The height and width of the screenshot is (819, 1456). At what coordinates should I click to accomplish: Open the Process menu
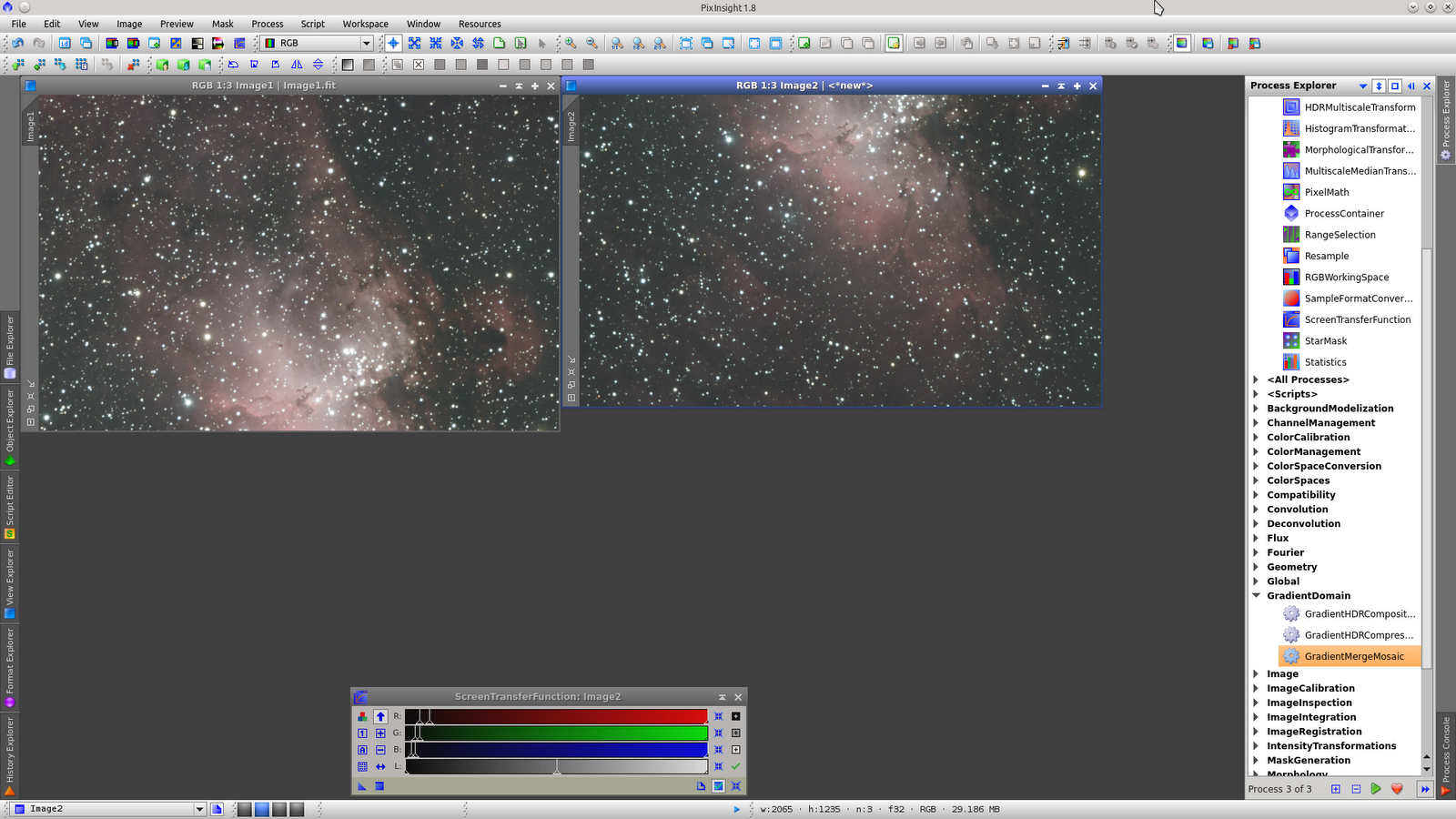[267, 24]
